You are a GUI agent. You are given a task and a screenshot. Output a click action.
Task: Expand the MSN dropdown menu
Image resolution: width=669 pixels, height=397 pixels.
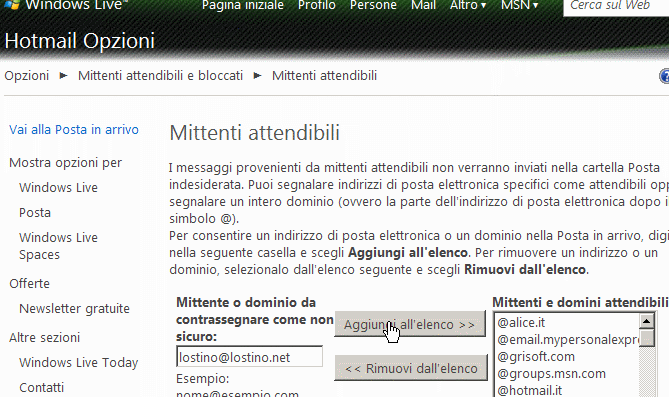click(x=519, y=5)
